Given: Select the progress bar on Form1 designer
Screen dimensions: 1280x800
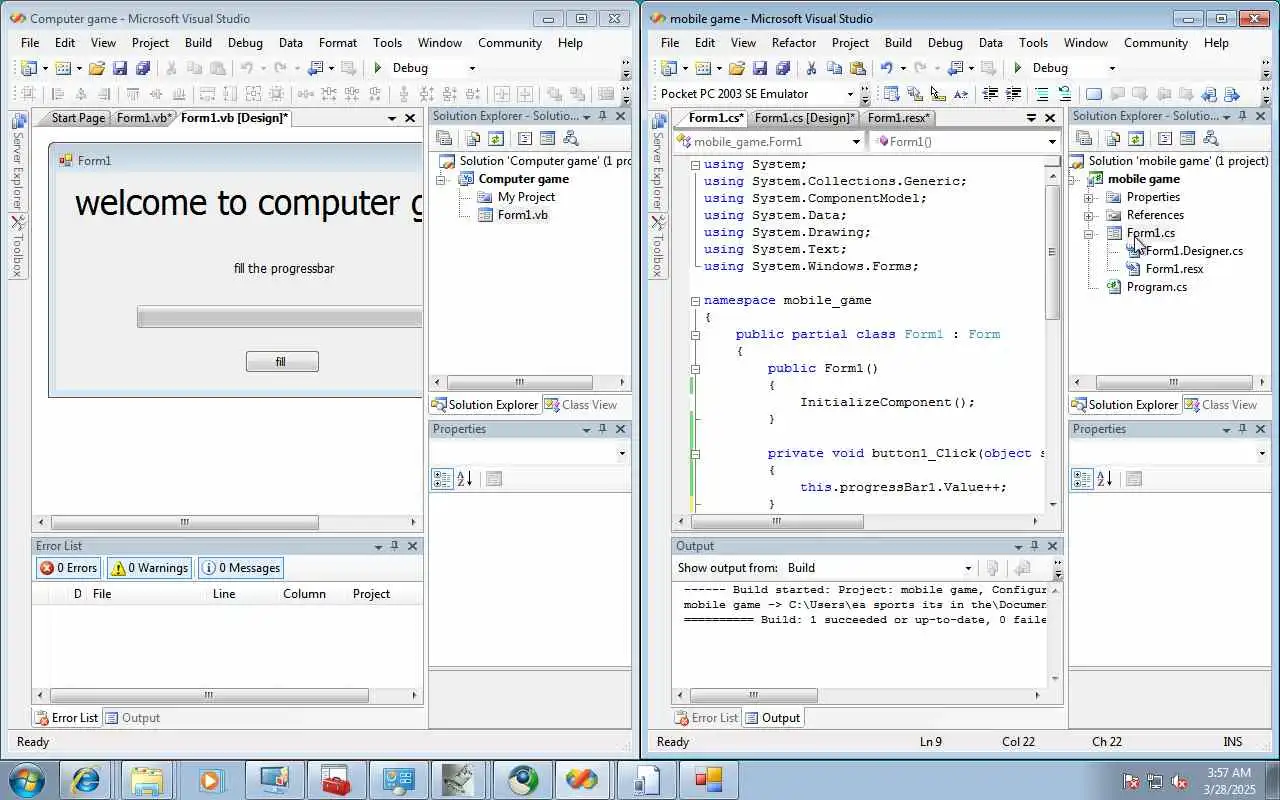Looking at the screenshot, I should (279, 318).
